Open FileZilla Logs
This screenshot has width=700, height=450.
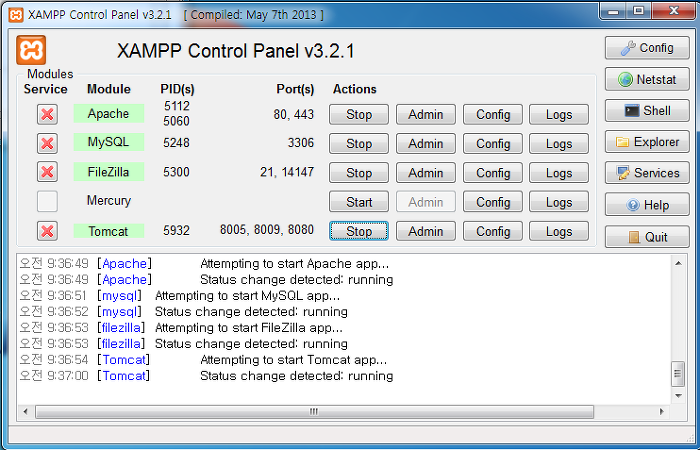pos(559,173)
